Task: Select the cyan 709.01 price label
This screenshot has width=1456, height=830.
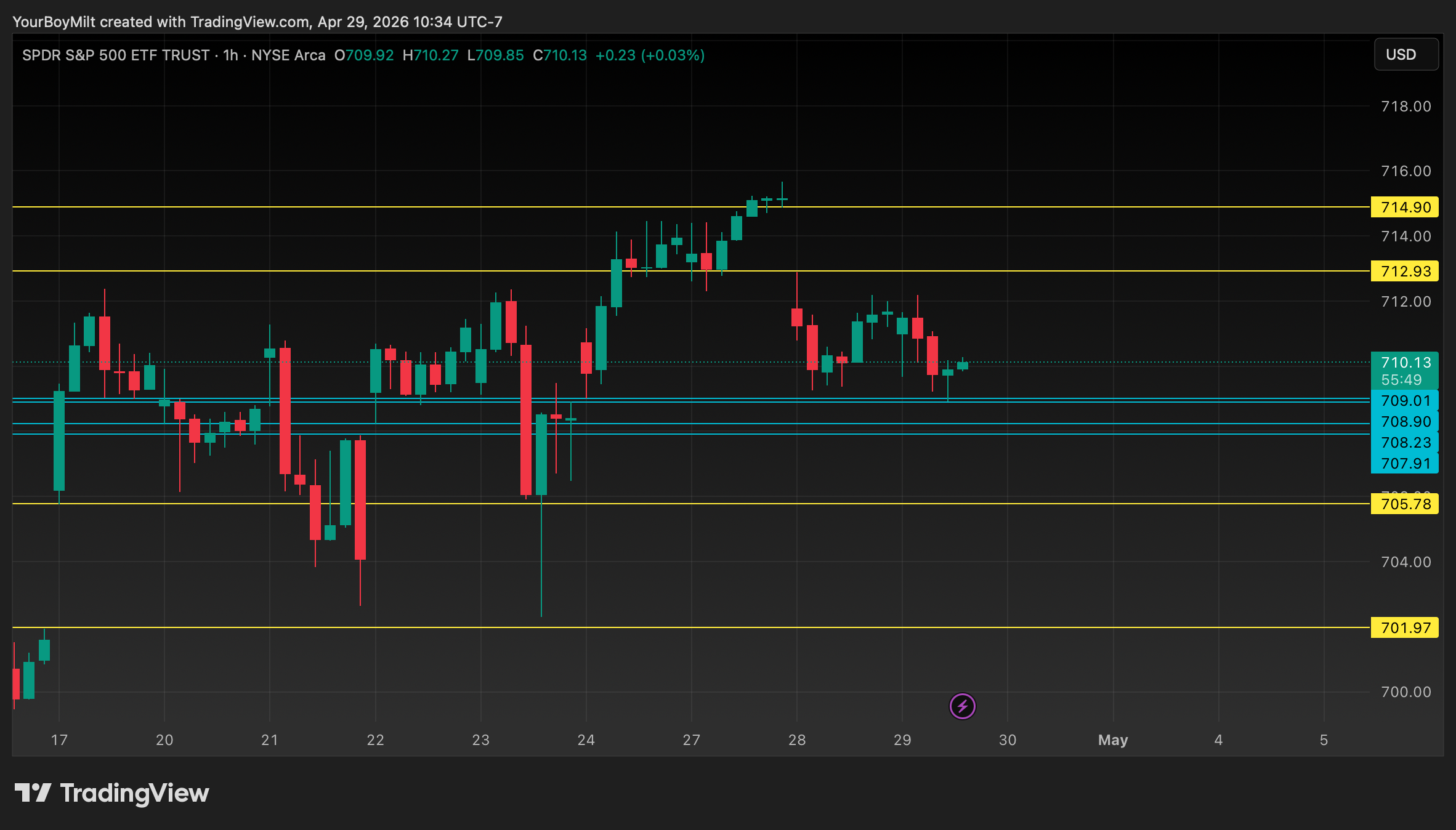Action: click(1404, 401)
